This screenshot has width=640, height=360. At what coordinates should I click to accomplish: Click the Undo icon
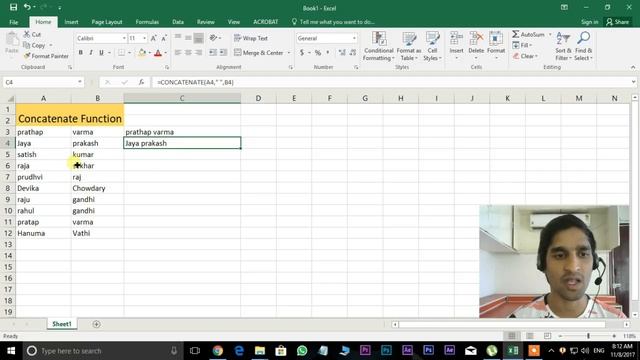(x=27, y=7)
